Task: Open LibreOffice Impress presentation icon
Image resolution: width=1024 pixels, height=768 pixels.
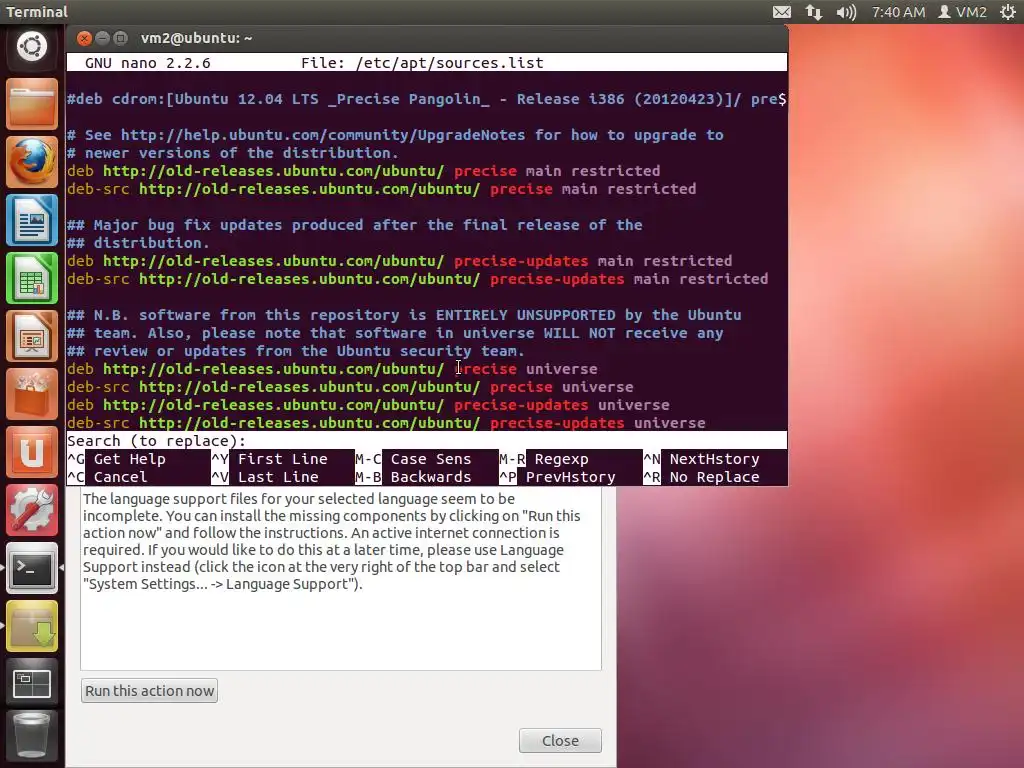Action: pyautogui.click(x=32, y=336)
